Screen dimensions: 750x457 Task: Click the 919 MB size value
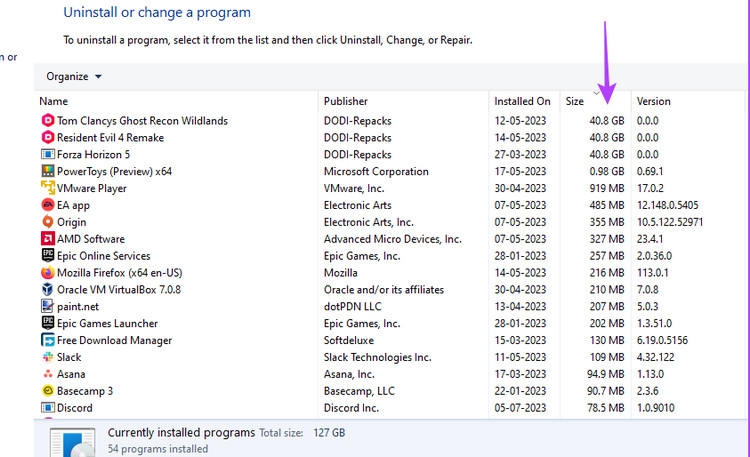pyautogui.click(x=607, y=189)
